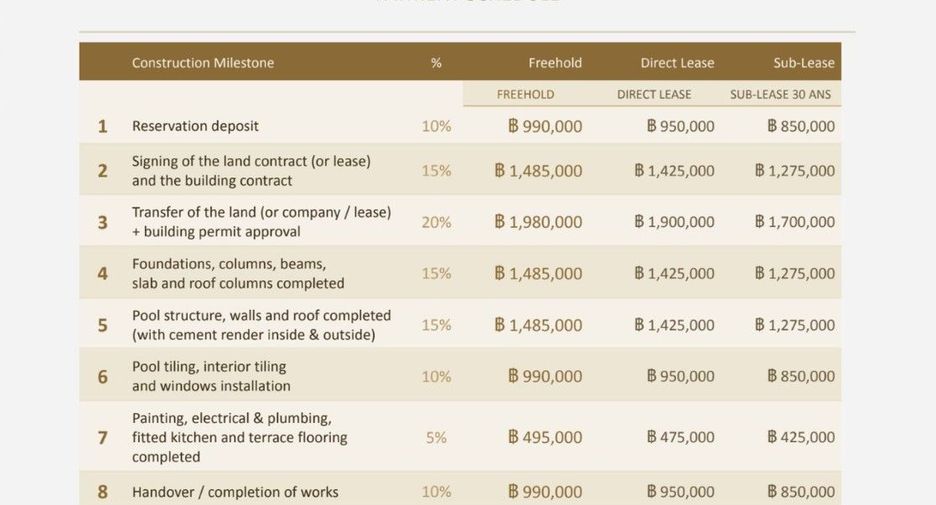
Task: Select the 20% value in row 3
Action: pyautogui.click(x=436, y=222)
